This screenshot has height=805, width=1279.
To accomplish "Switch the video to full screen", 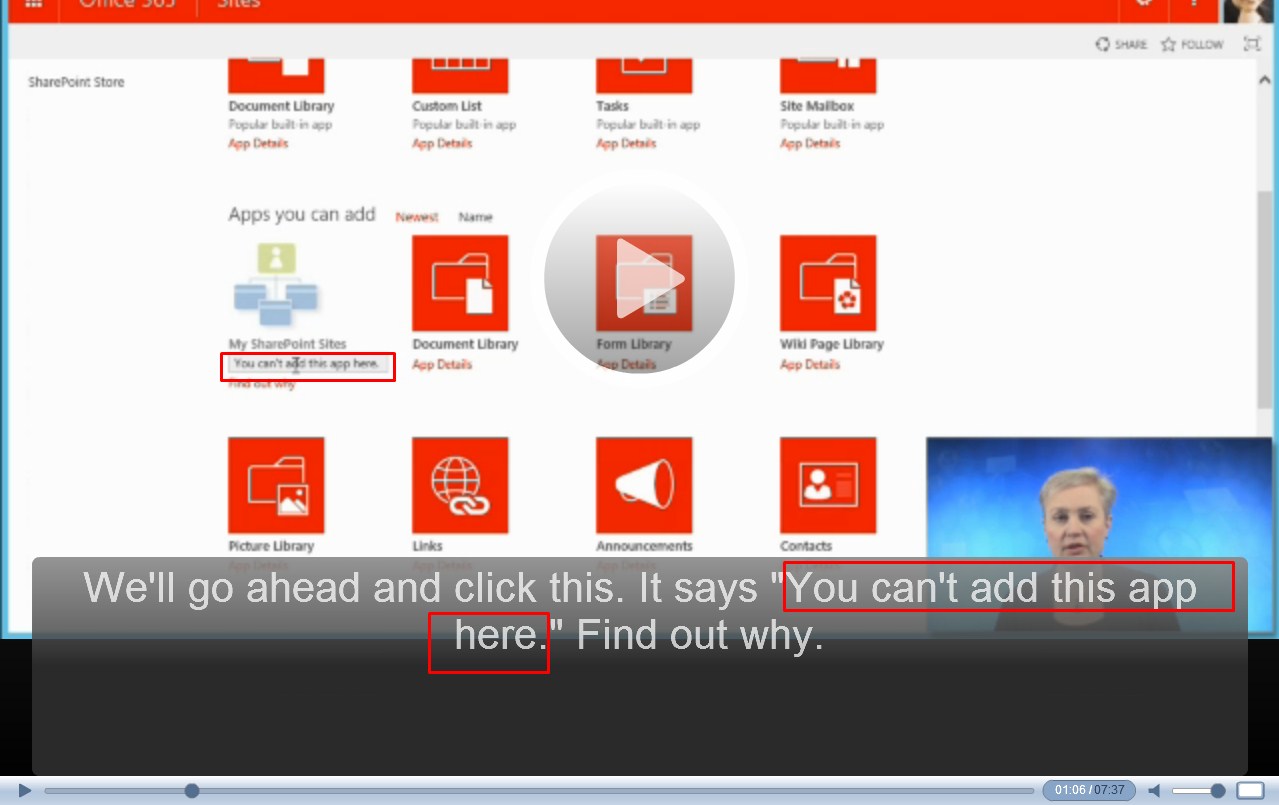I will coord(1250,791).
